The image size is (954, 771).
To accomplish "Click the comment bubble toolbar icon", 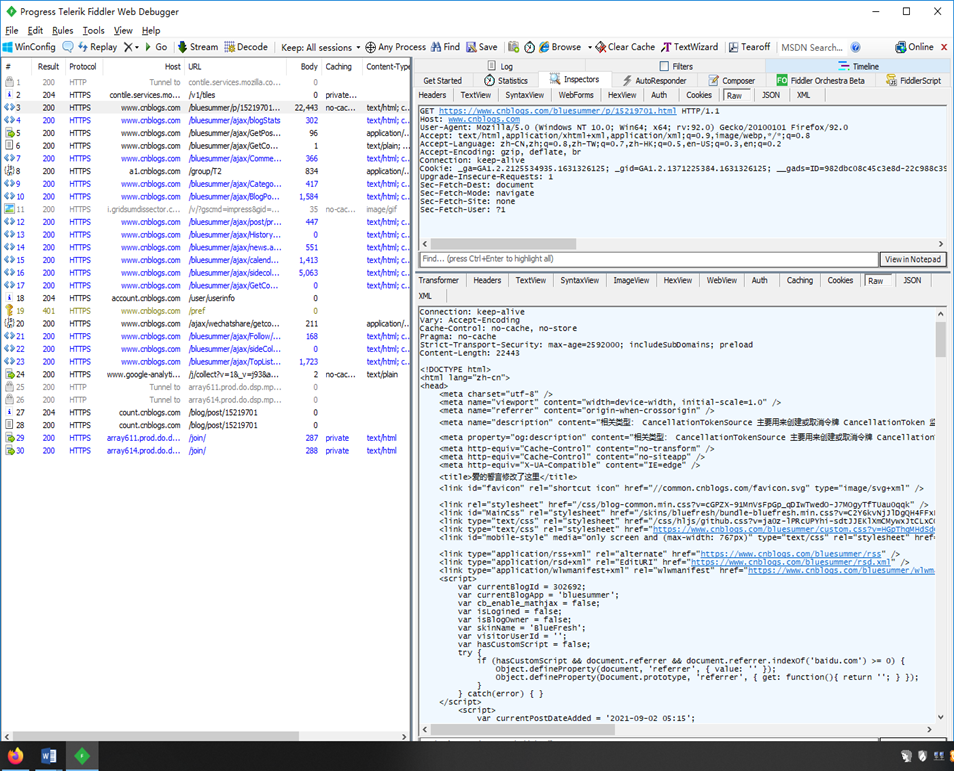I will (68, 47).
